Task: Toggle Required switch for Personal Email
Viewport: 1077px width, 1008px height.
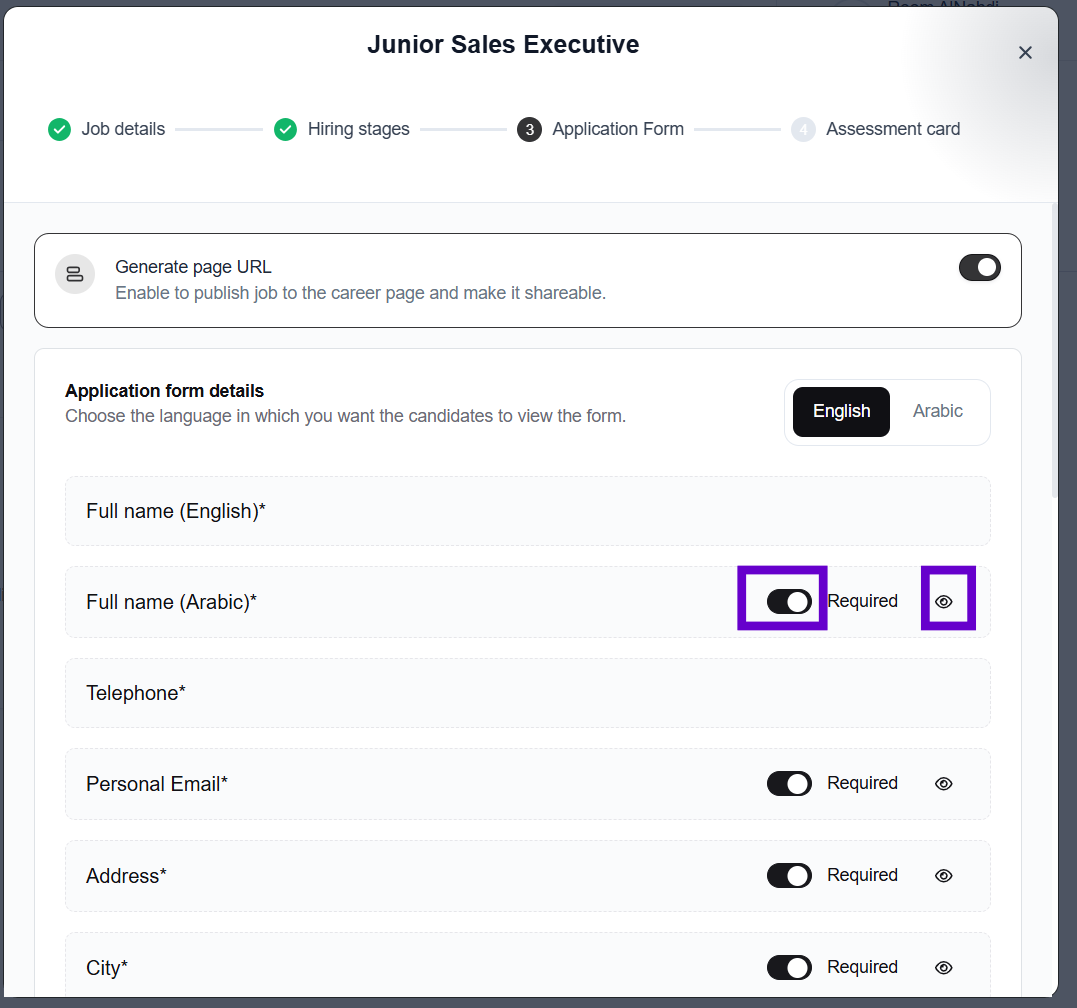Action: (789, 784)
